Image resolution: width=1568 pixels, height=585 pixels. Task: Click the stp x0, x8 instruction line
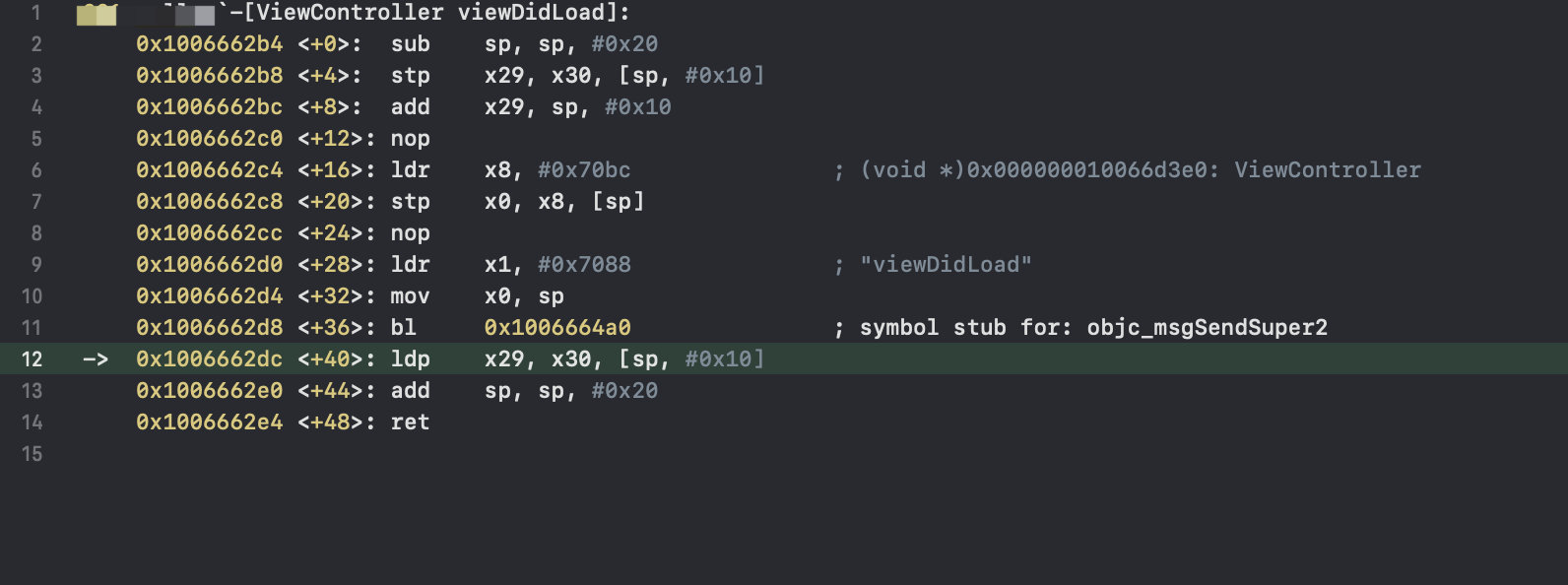(x=518, y=202)
